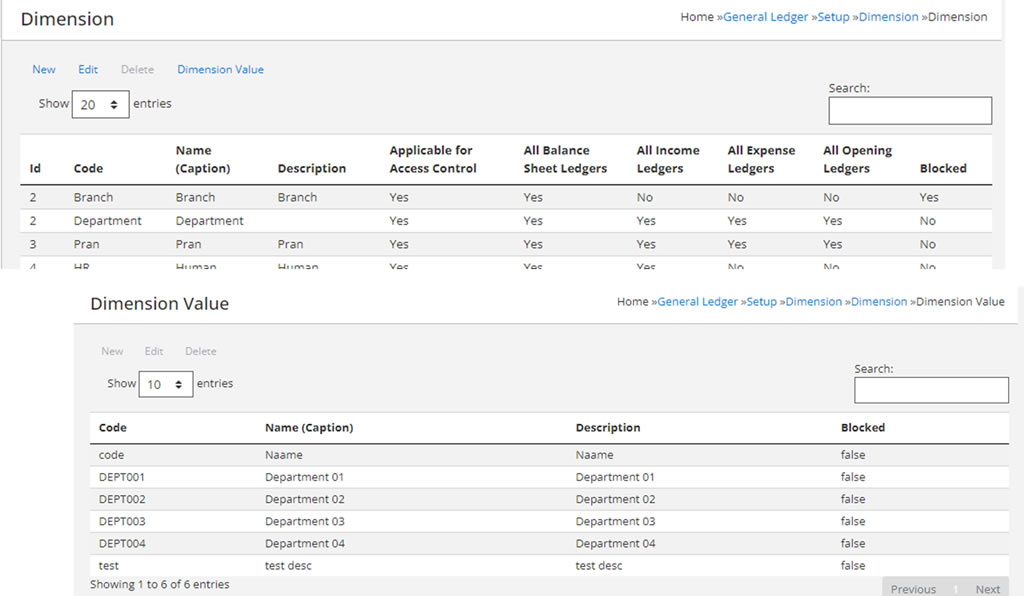Sort Dimension table by Blocked column
Viewport: 1024px width, 596px height.
pyautogui.click(x=942, y=169)
